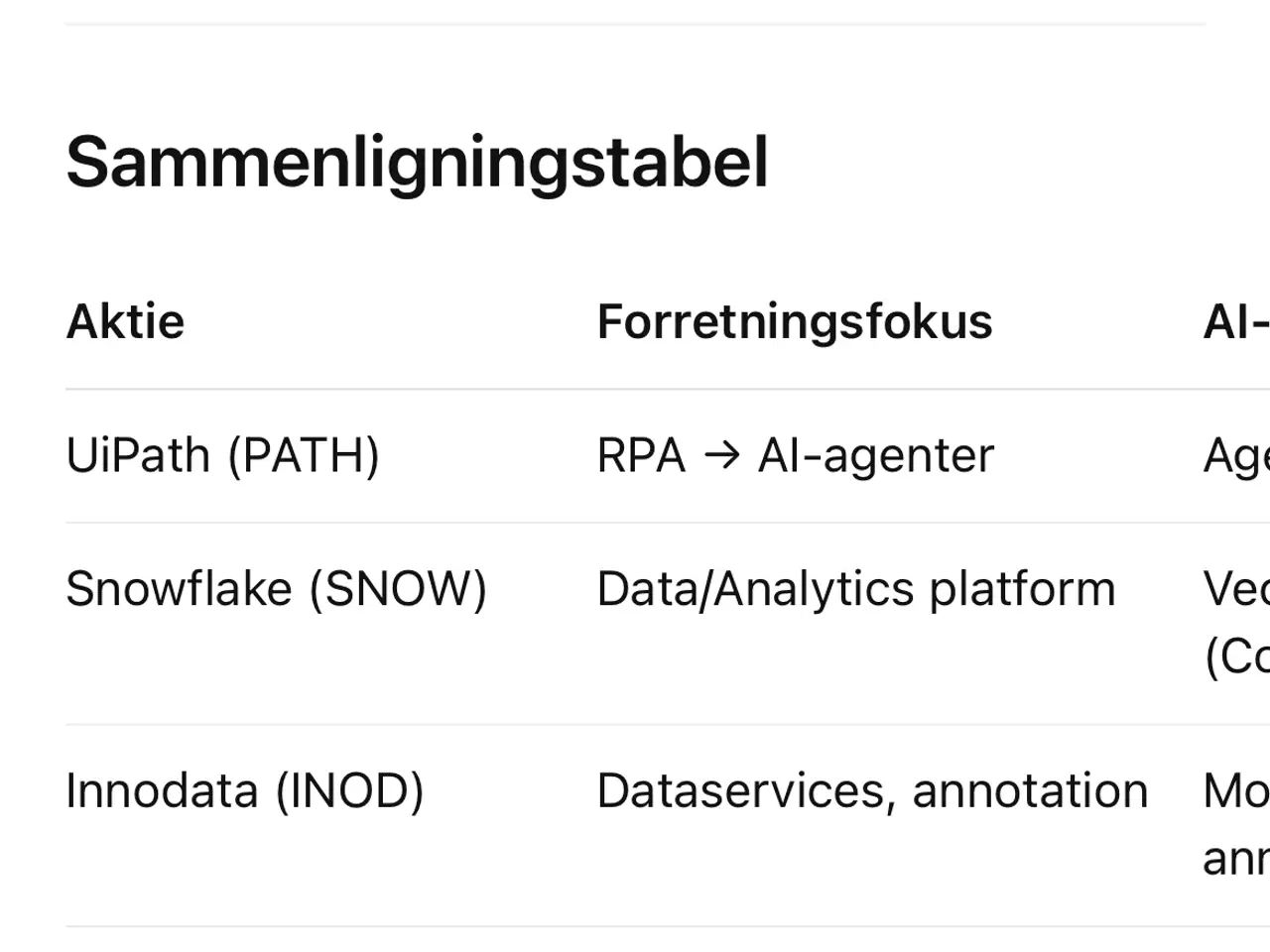Click the arrow symbol after RPA

tap(721, 456)
